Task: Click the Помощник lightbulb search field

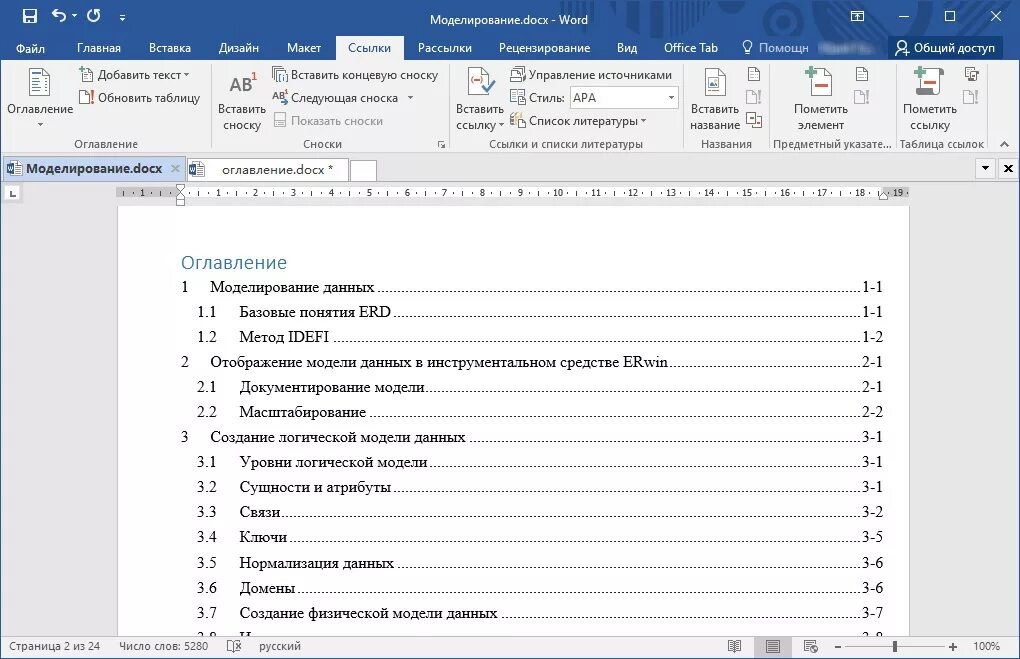Action: click(x=775, y=48)
